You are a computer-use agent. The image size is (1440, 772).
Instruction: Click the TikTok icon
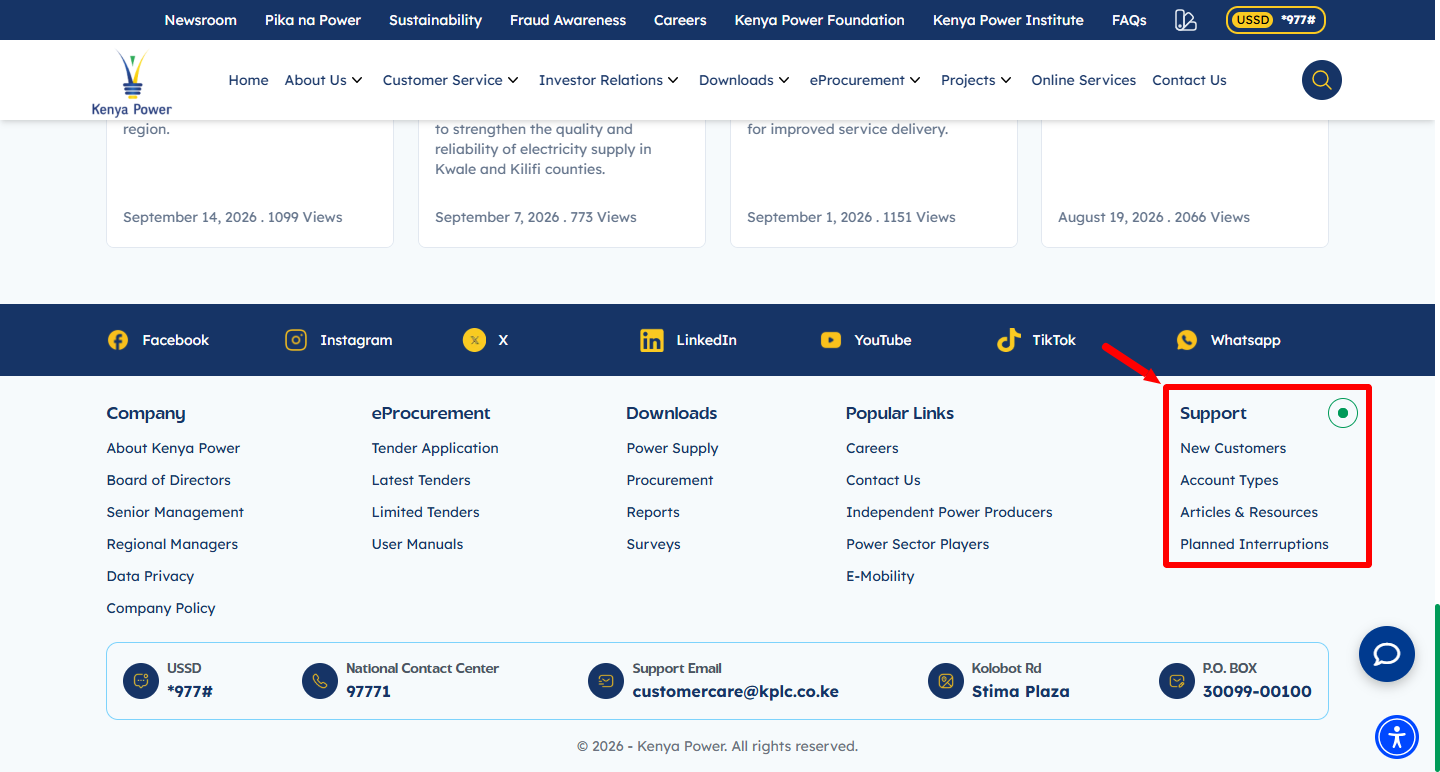pyautogui.click(x=1008, y=340)
